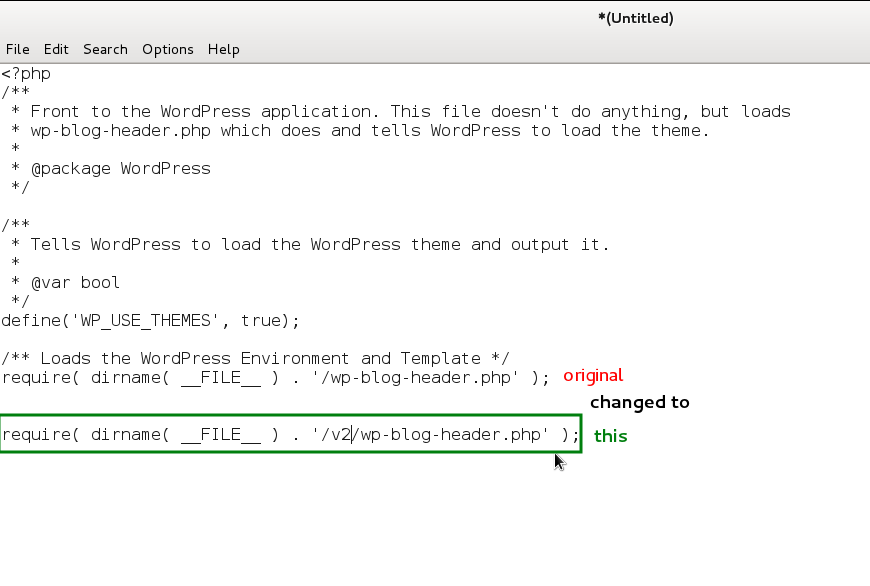870x586 pixels.
Task: Click the original require line with '/wp-blog-header.php'
Action: point(276,378)
